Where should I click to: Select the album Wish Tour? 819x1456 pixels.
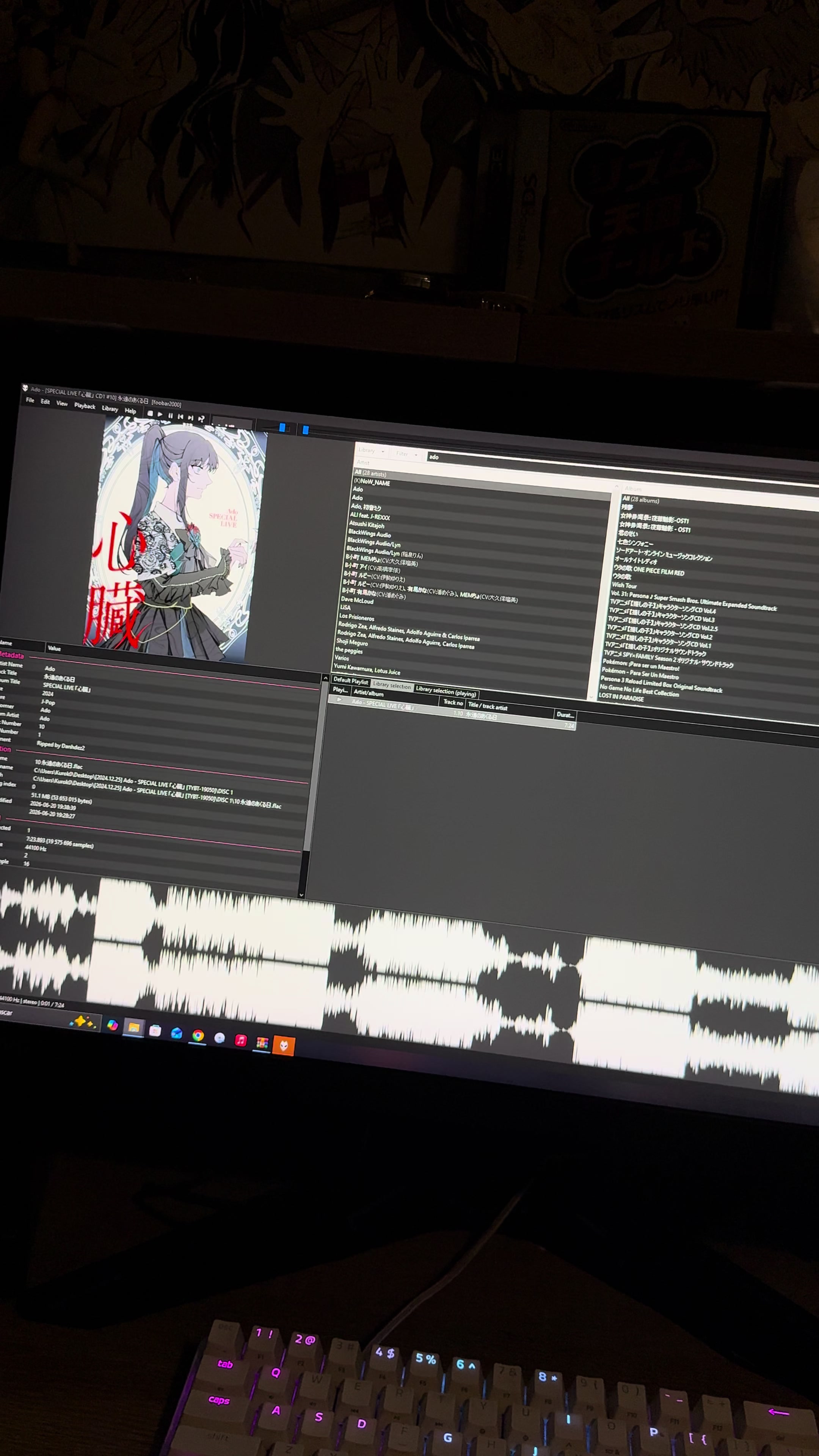click(624, 585)
